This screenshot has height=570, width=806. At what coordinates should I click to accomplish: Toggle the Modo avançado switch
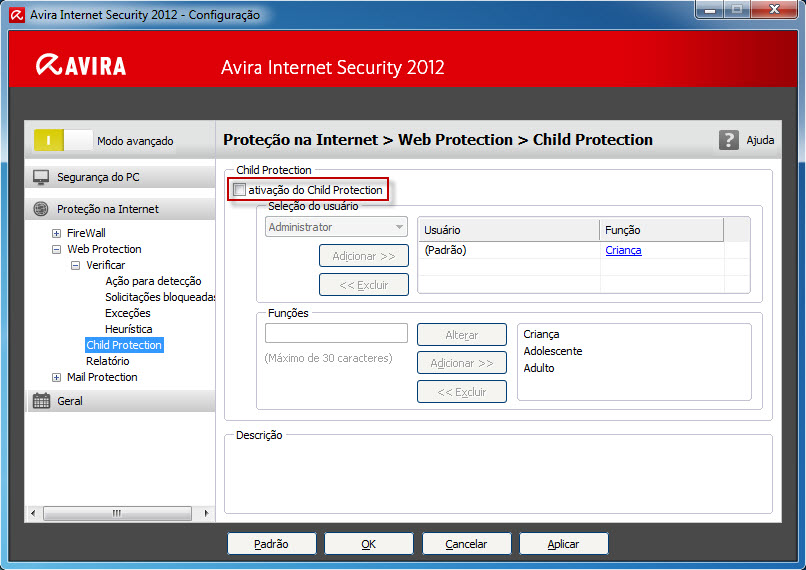point(63,140)
